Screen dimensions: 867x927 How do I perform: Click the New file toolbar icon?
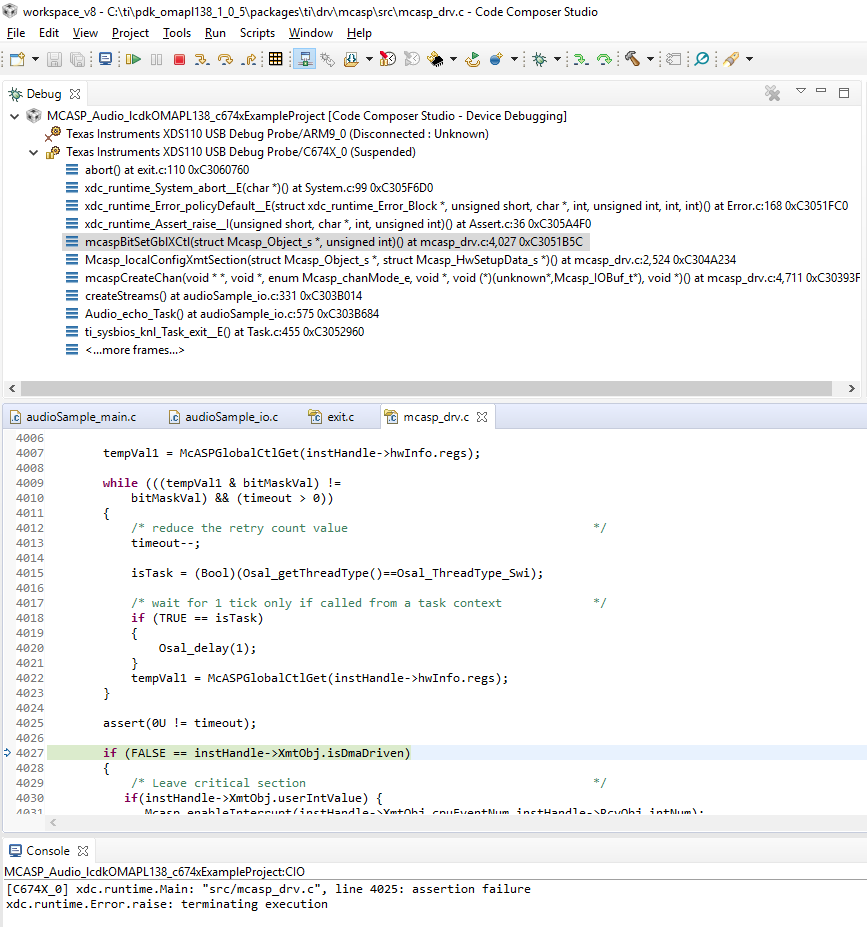click(17, 59)
